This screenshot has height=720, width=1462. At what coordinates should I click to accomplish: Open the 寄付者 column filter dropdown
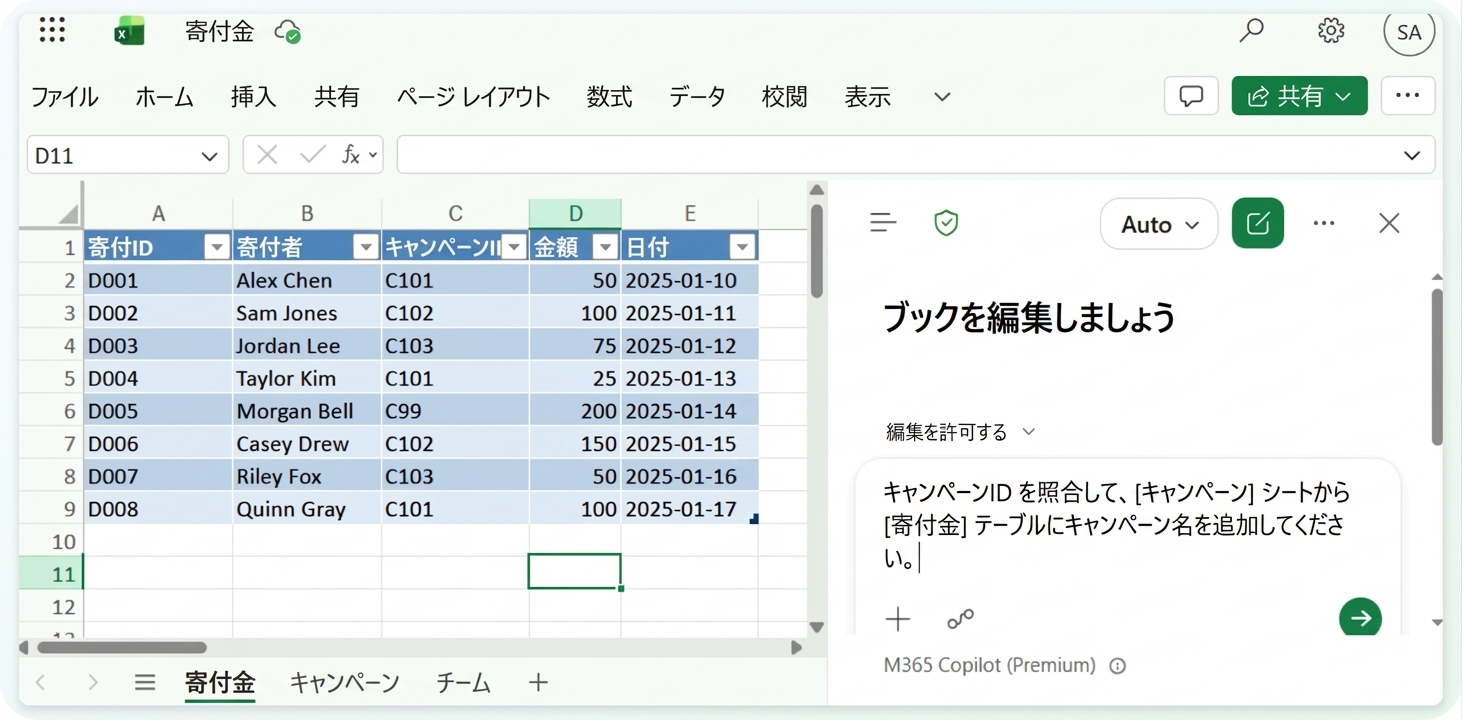[366, 247]
